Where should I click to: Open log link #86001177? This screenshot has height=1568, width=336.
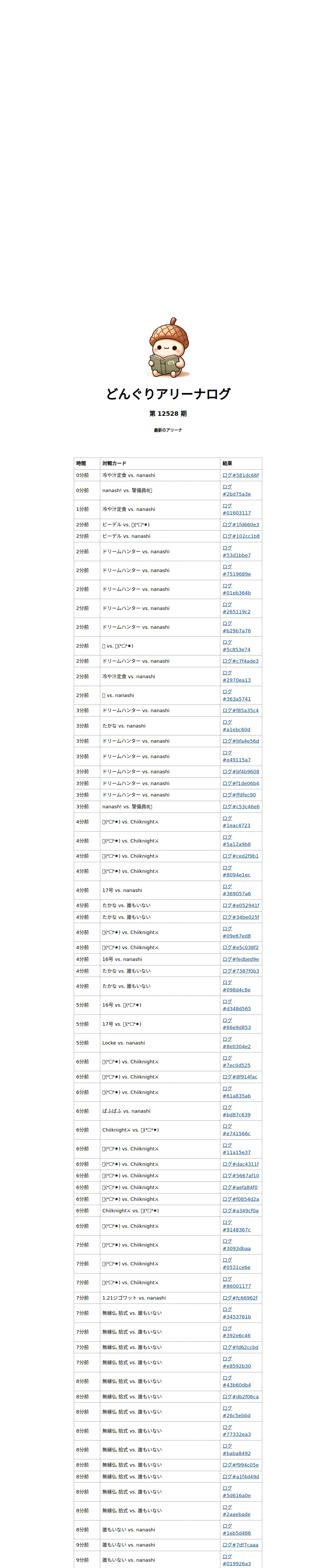coord(237,1283)
